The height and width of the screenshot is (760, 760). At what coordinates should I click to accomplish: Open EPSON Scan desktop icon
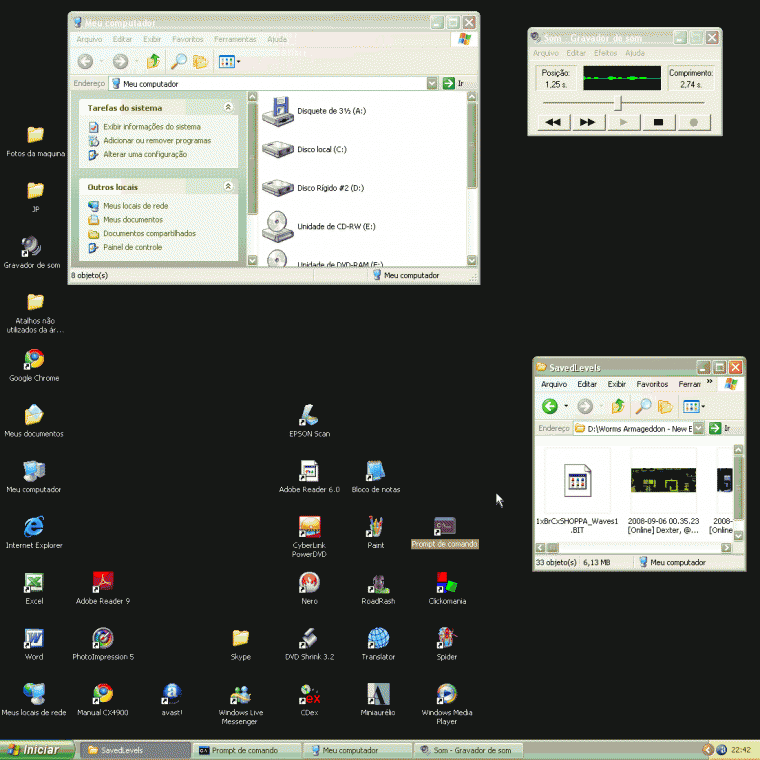point(309,421)
